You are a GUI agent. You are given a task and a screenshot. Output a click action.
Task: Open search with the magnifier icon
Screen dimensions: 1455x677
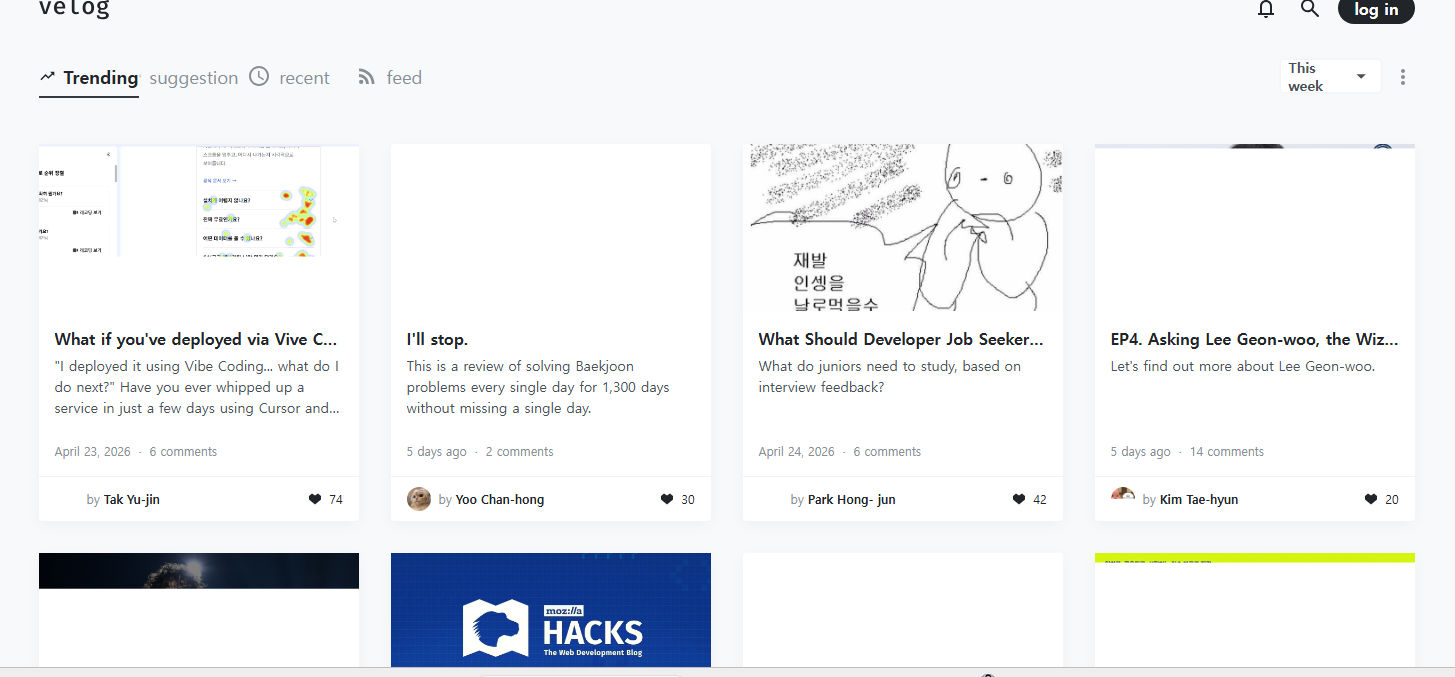point(1310,9)
